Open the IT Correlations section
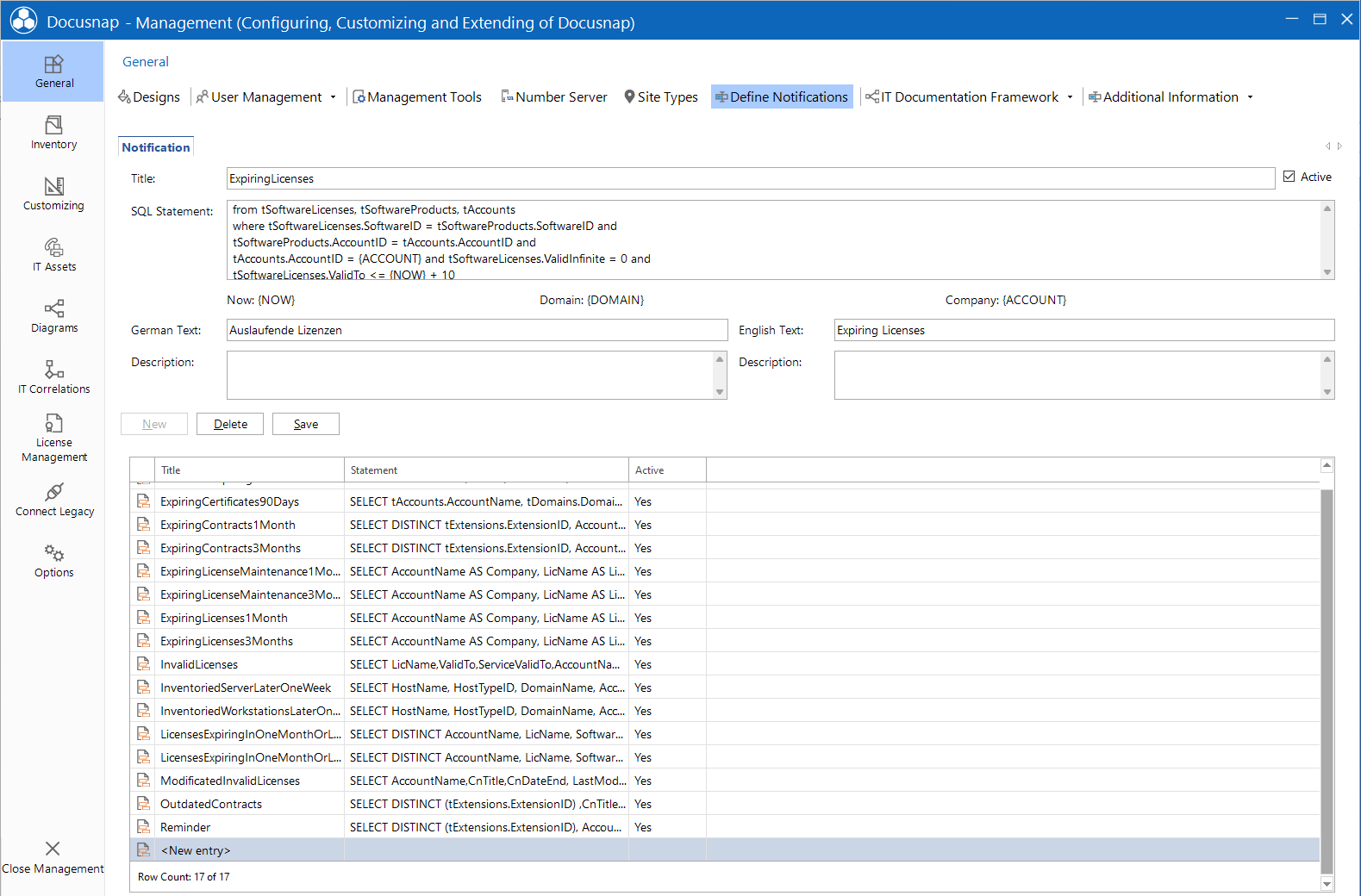The width and height of the screenshot is (1361, 896). click(53, 377)
